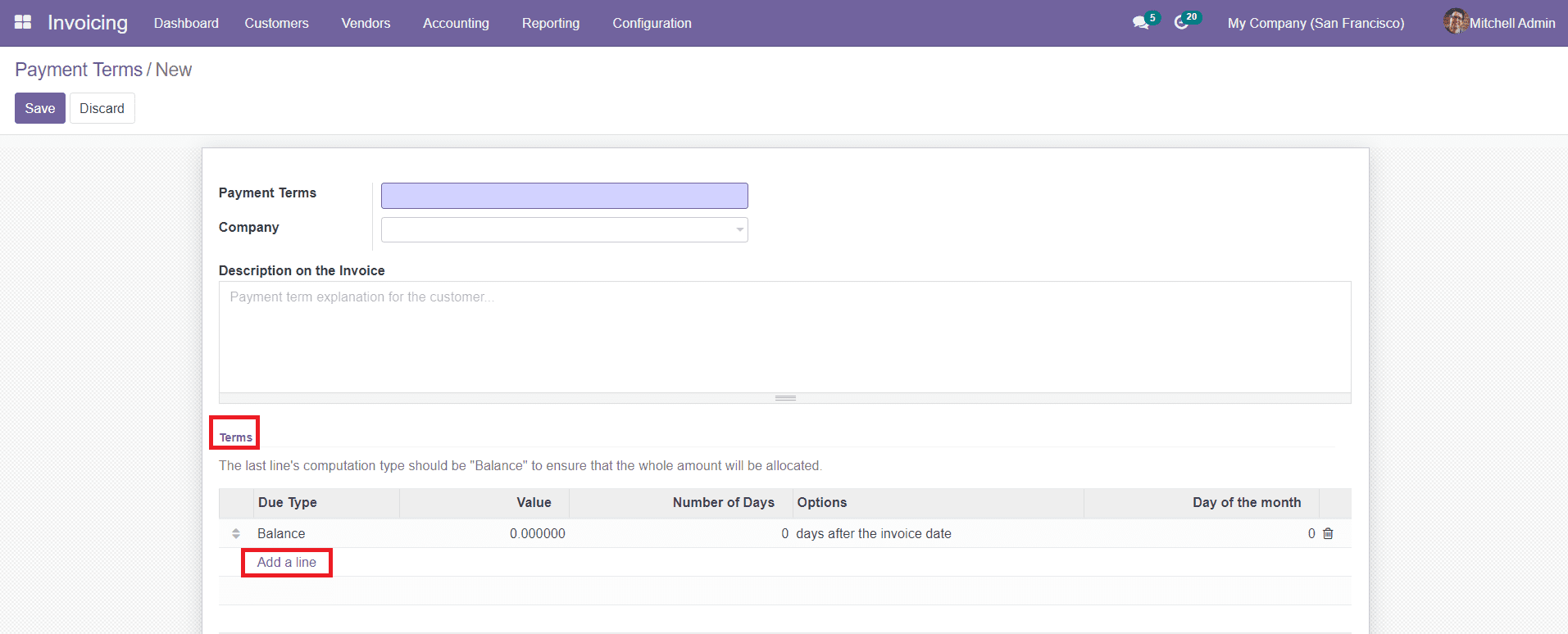Go to the Dashboard menu item
Image resolution: width=1568 pixels, height=634 pixels.
(186, 23)
